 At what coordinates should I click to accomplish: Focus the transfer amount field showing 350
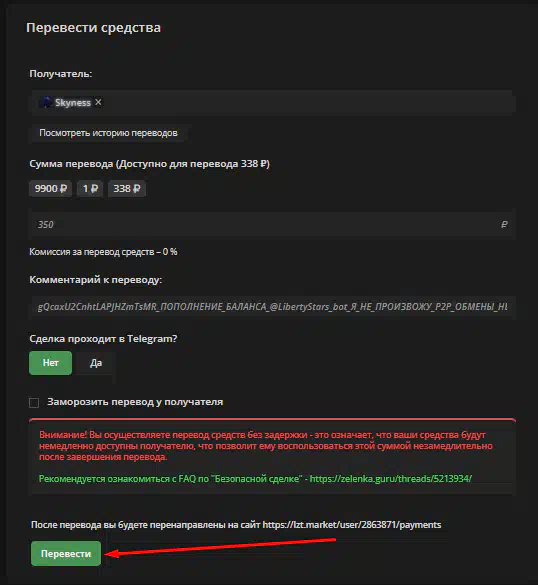(273, 225)
